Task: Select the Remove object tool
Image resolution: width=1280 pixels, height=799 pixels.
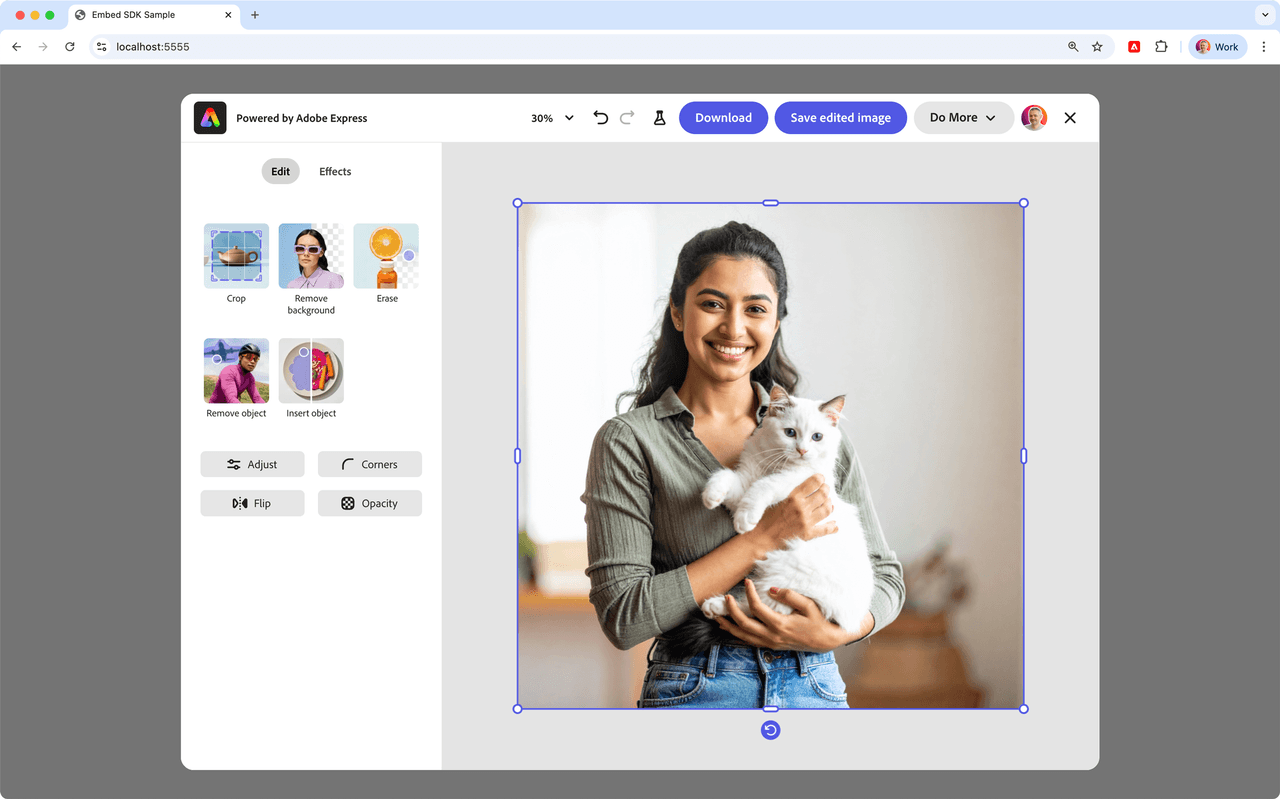Action: pos(236,371)
